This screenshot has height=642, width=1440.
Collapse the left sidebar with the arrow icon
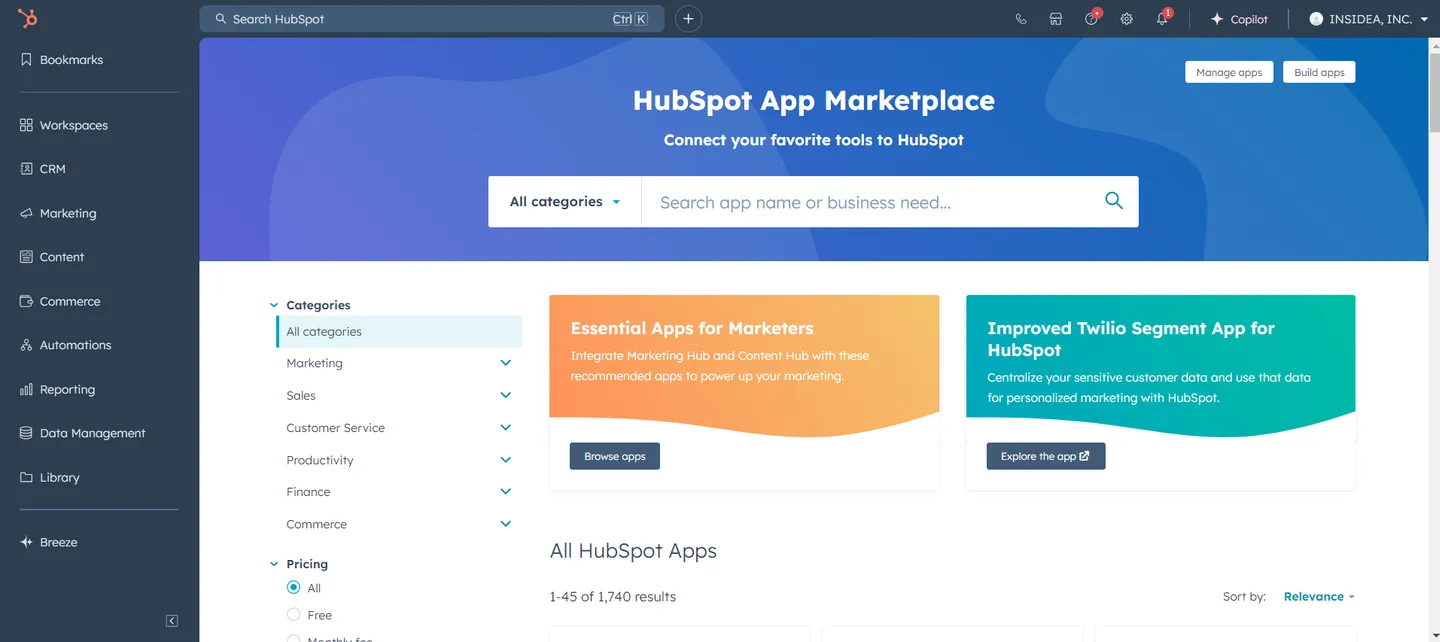click(172, 621)
